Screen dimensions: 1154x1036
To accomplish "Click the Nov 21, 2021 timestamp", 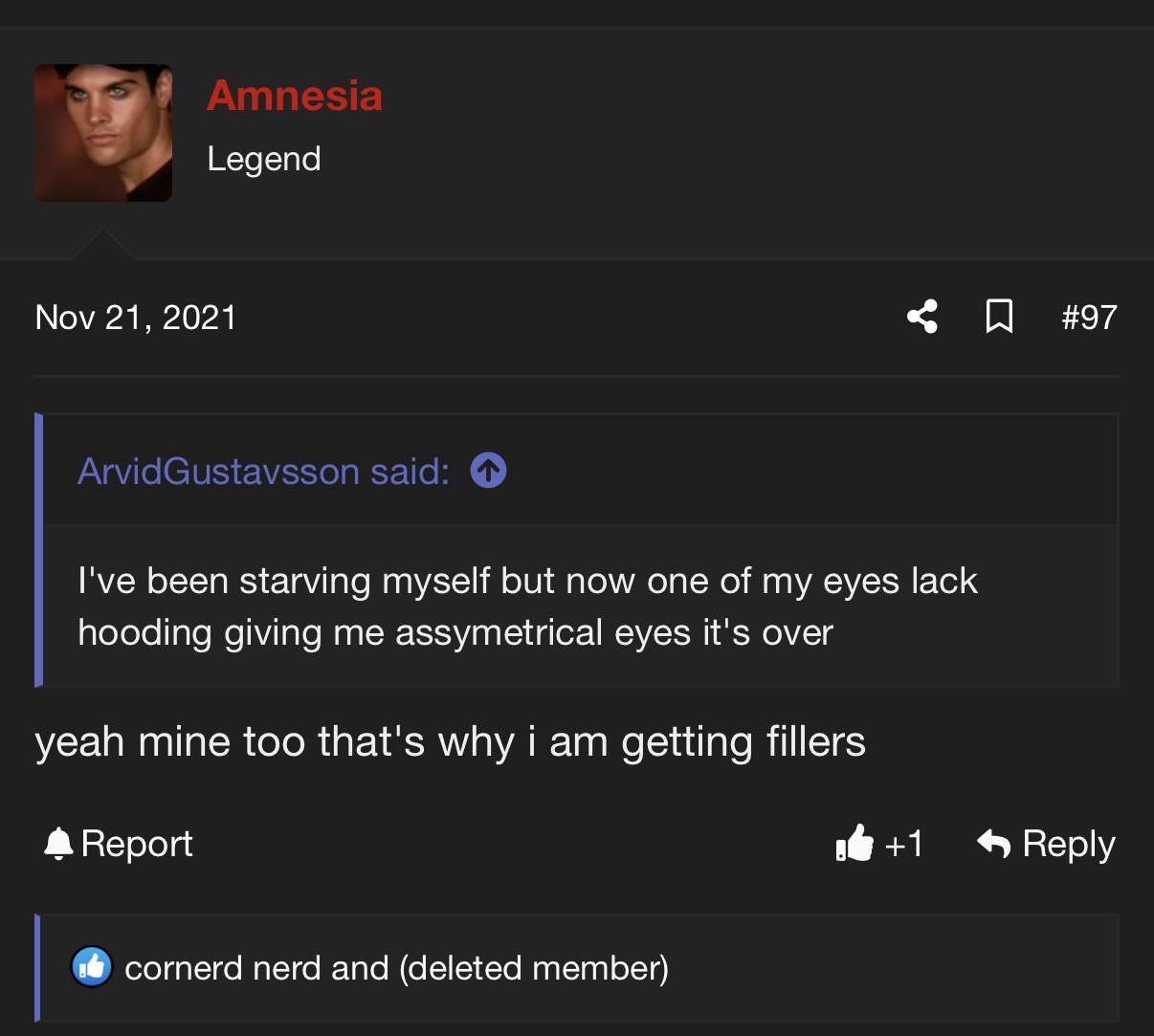I will (x=136, y=318).
